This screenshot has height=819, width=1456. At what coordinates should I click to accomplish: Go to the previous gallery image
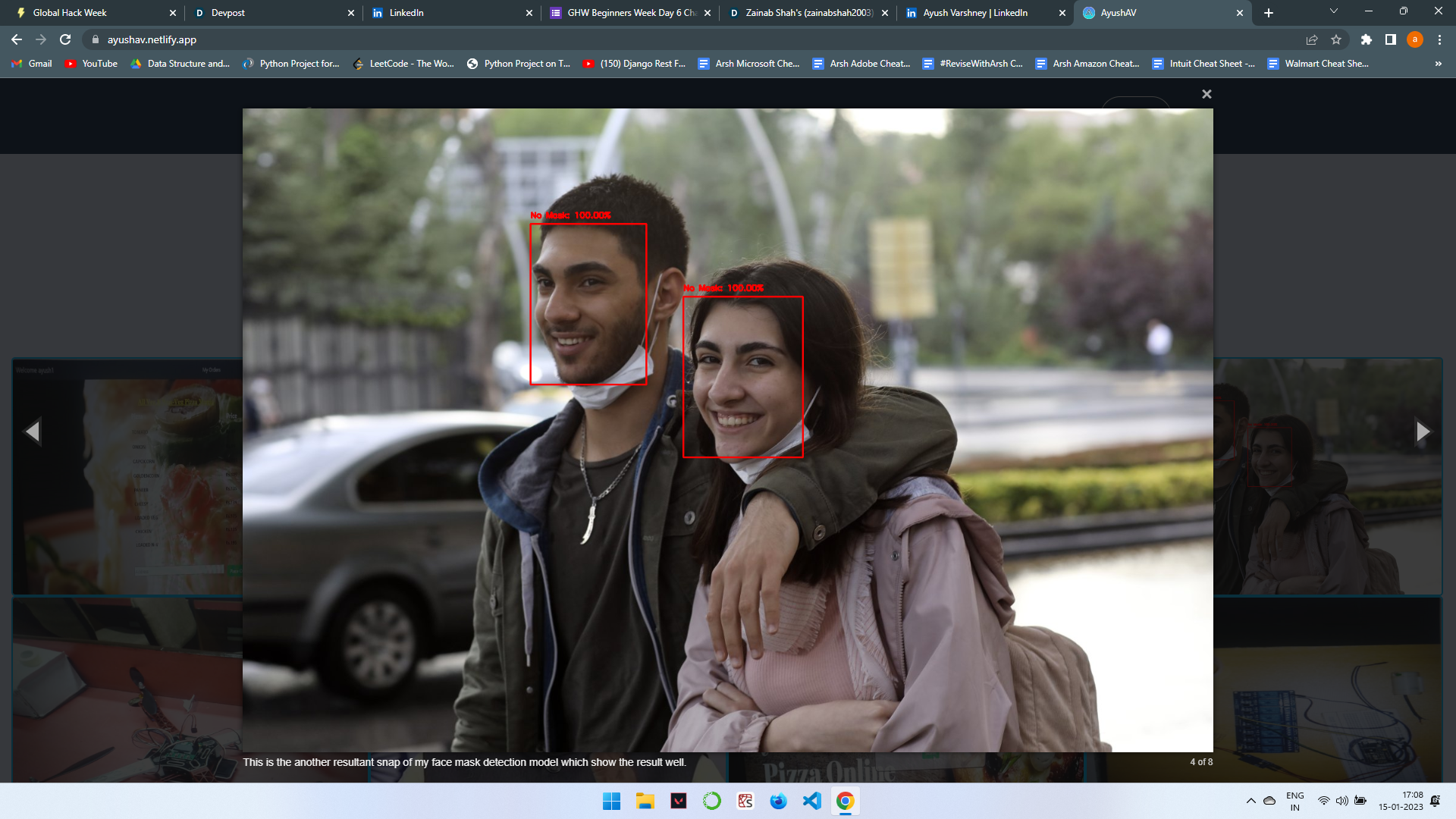click(33, 431)
